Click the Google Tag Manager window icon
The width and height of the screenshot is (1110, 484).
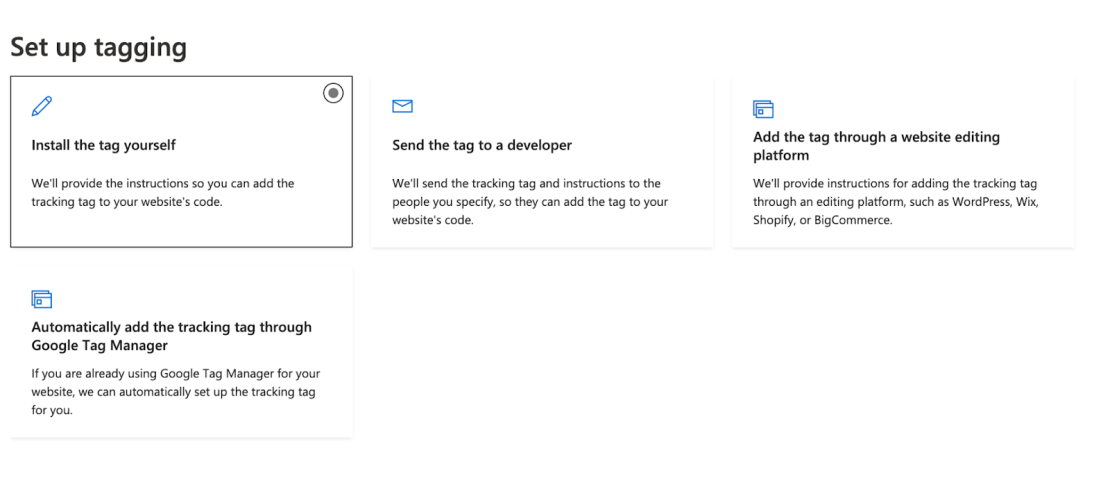[x=42, y=299]
